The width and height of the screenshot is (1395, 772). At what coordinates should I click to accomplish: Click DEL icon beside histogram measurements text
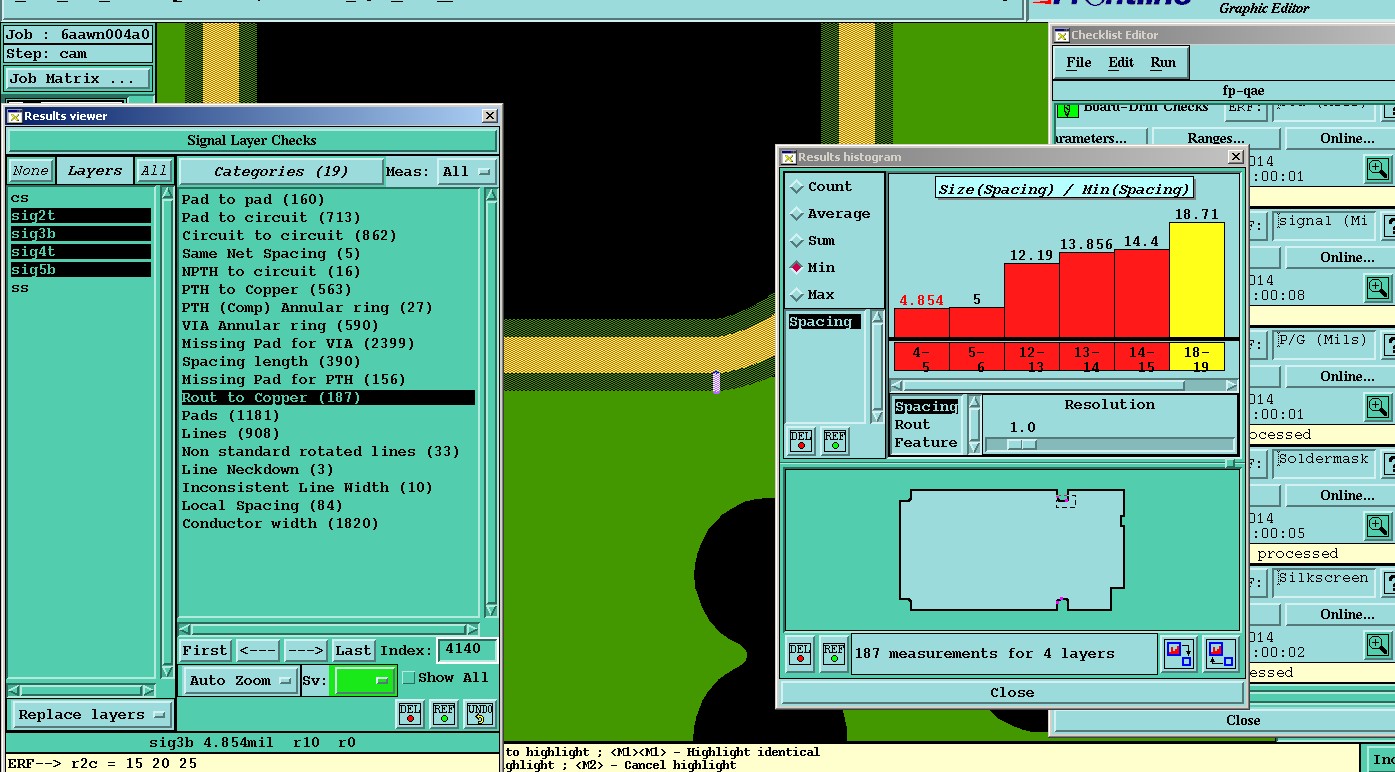800,654
